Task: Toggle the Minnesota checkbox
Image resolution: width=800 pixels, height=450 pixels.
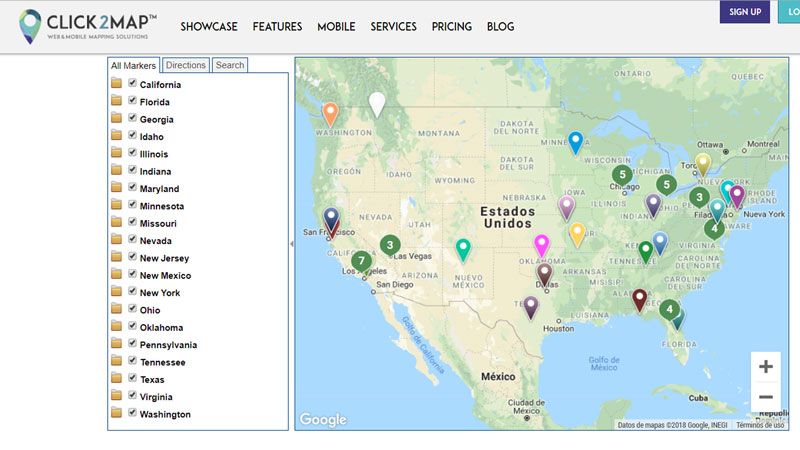Action: point(133,204)
